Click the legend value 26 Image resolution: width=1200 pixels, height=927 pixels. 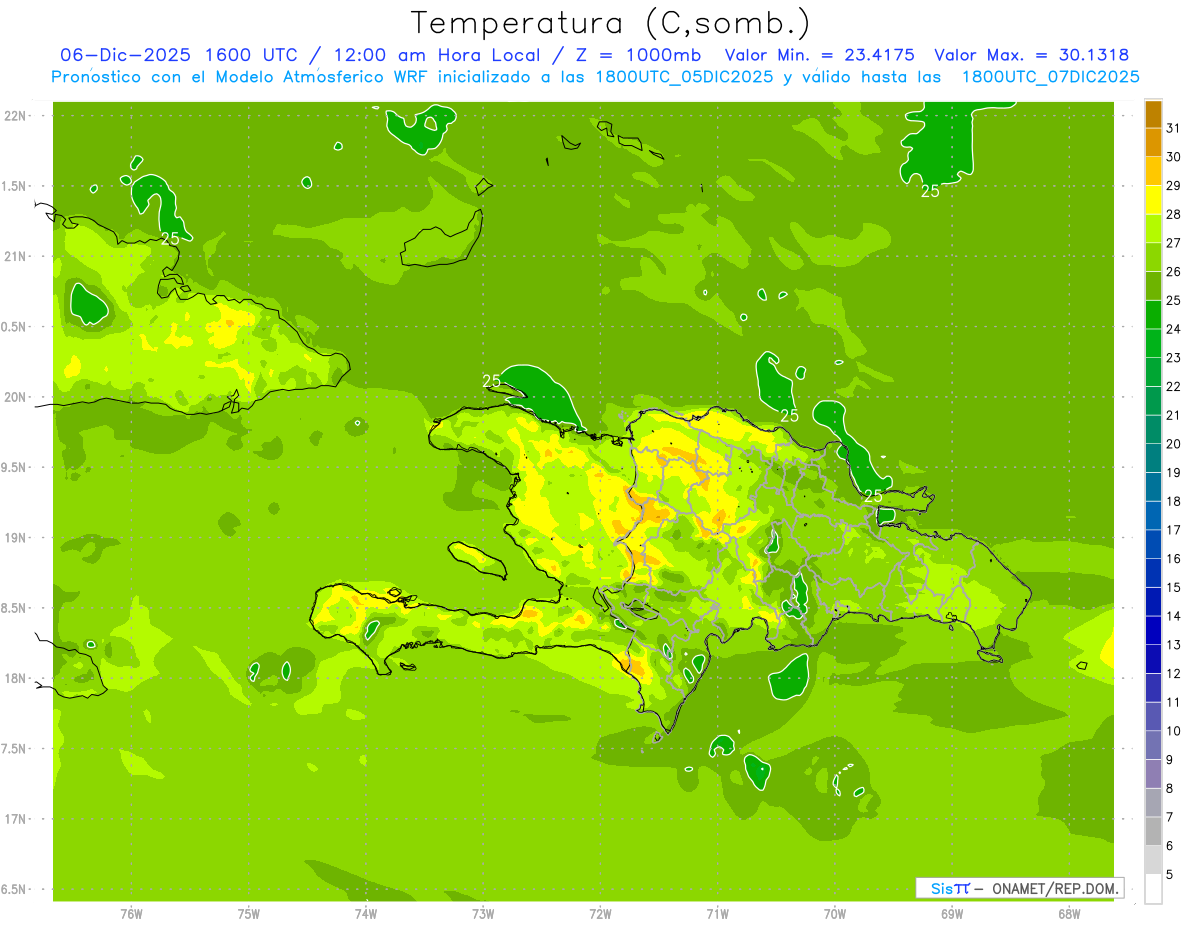pyautogui.click(x=1174, y=271)
